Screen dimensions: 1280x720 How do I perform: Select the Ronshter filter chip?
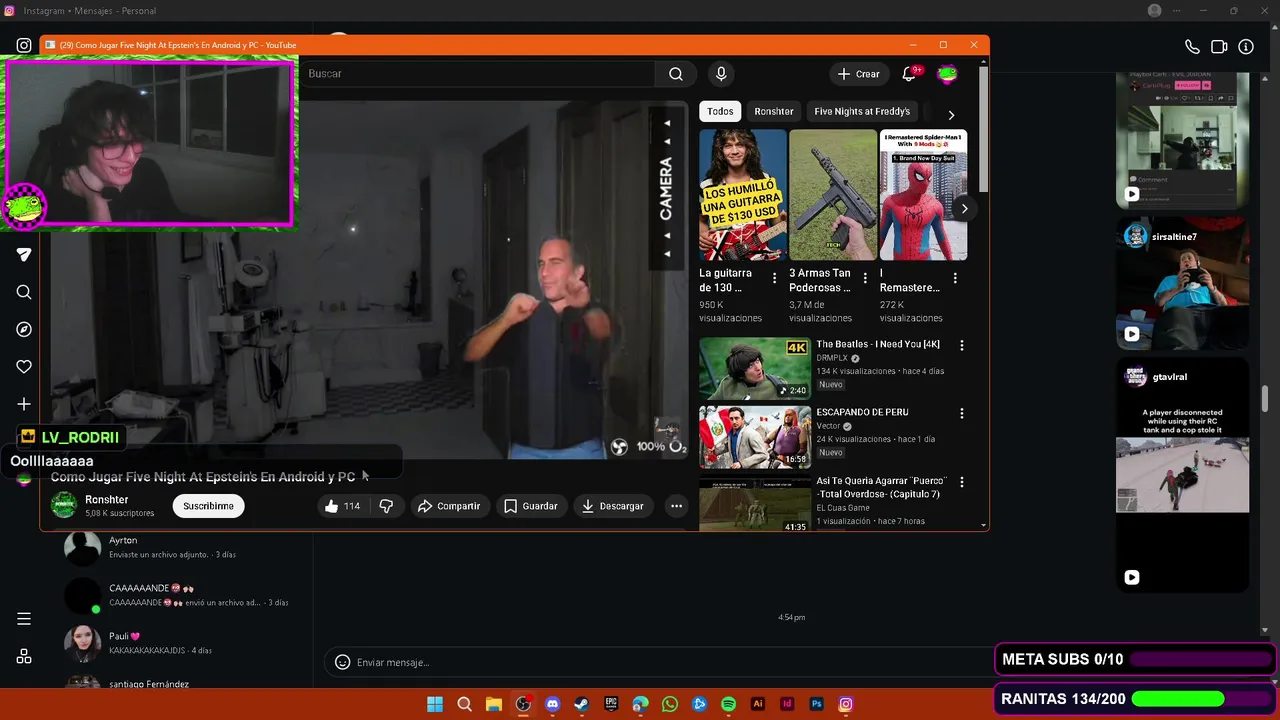click(774, 112)
